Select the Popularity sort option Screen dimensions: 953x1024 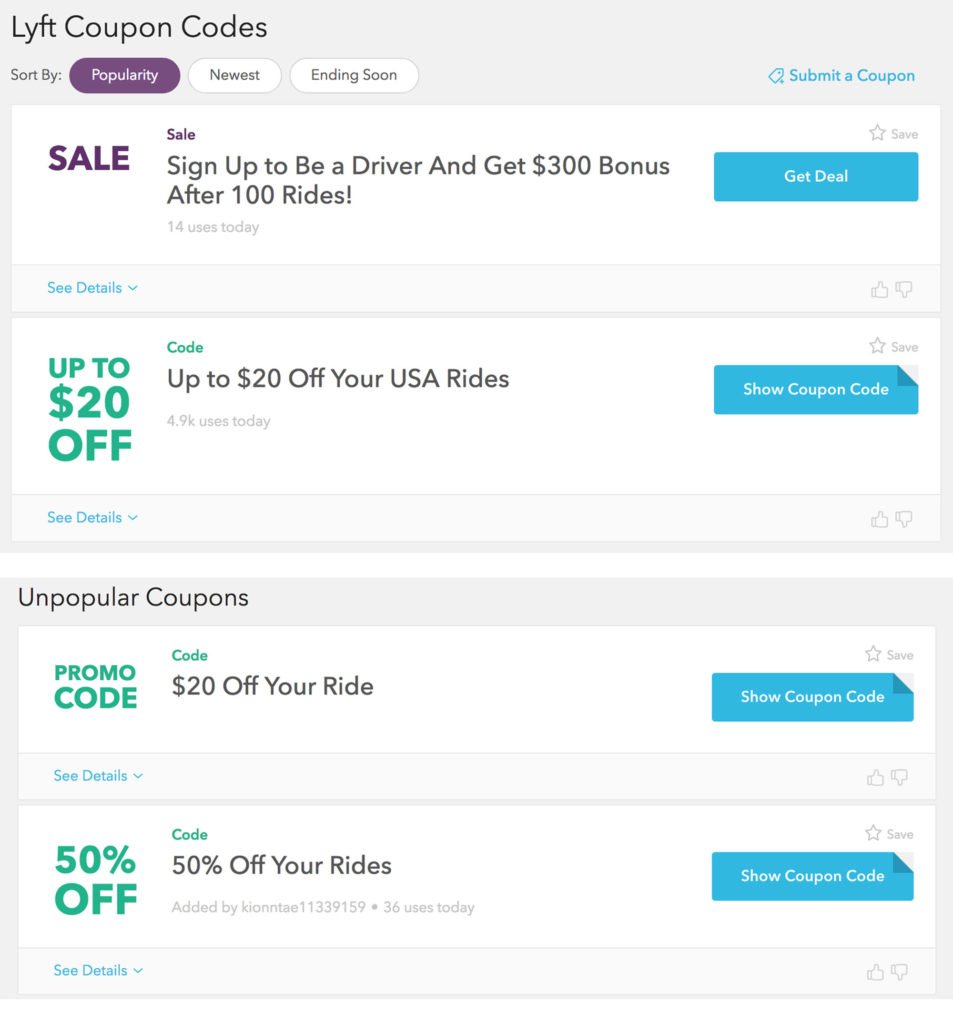124,75
